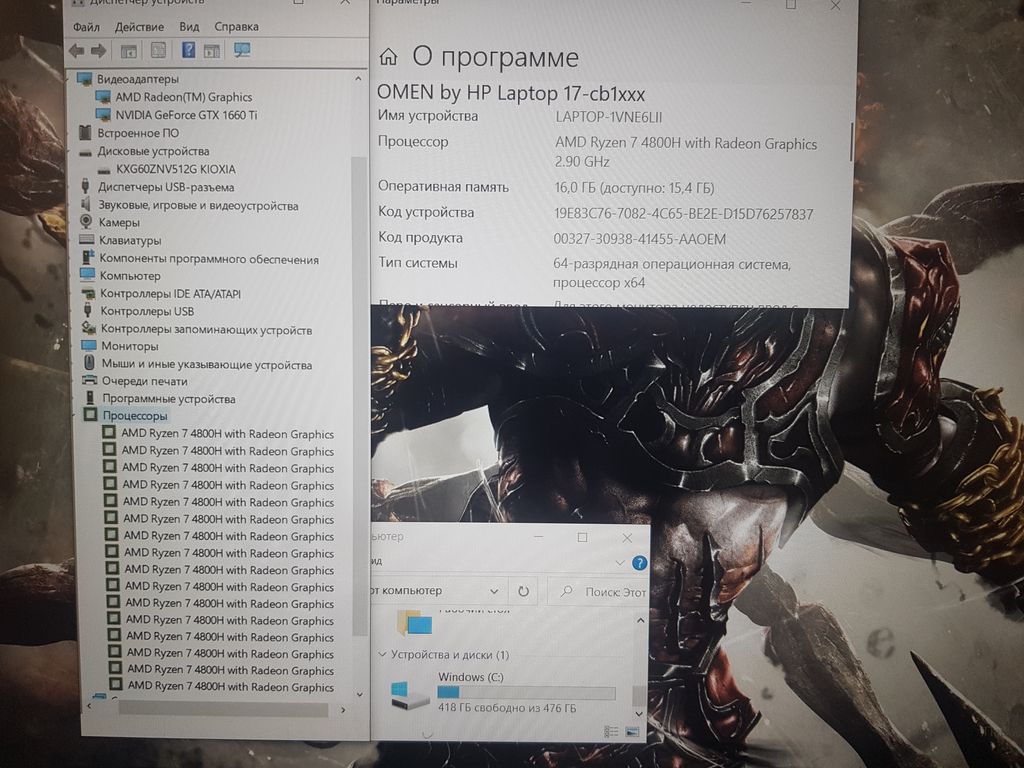Refresh the File Explorer location
This screenshot has width=1024, height=768.
coord(523,591)
